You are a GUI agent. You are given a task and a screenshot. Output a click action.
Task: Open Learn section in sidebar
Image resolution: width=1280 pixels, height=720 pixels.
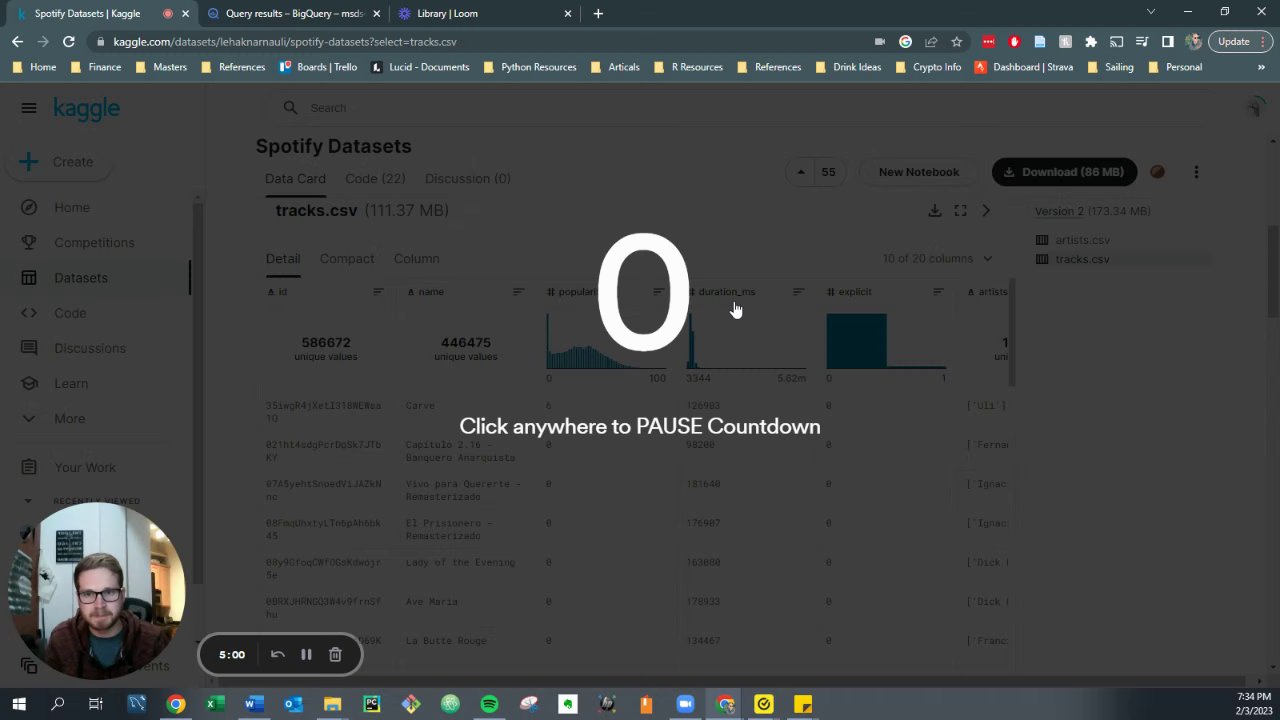71,383
